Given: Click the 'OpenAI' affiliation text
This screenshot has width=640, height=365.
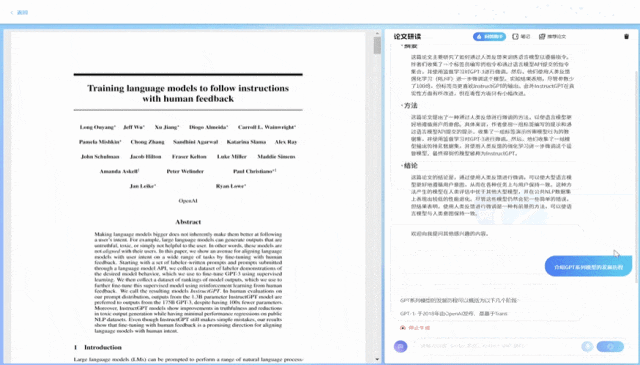Looking at the screenshot, I should [x=188, y=201].
